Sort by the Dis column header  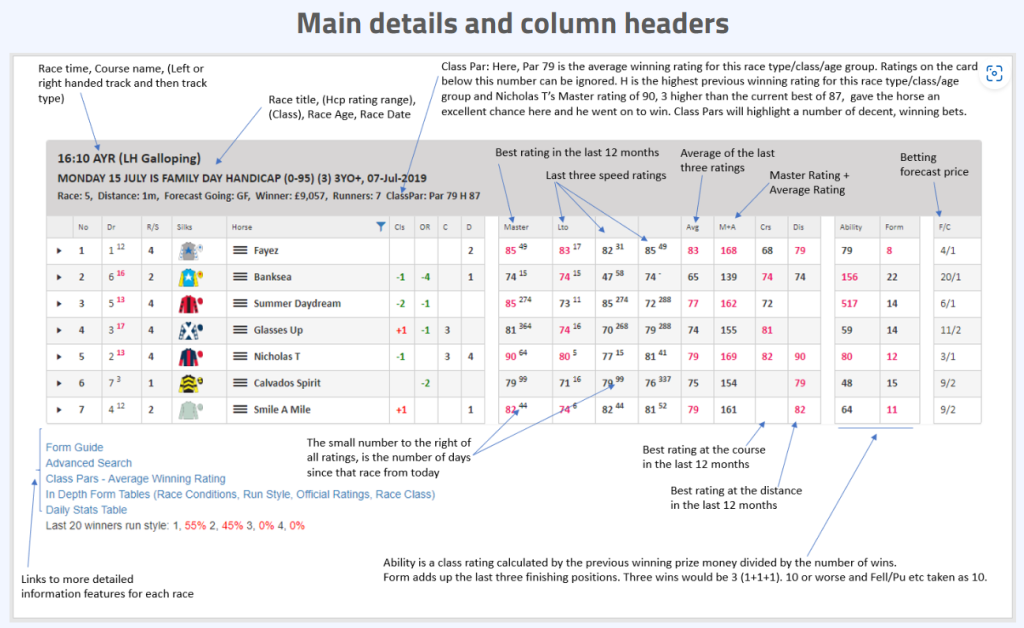[798, 227]
